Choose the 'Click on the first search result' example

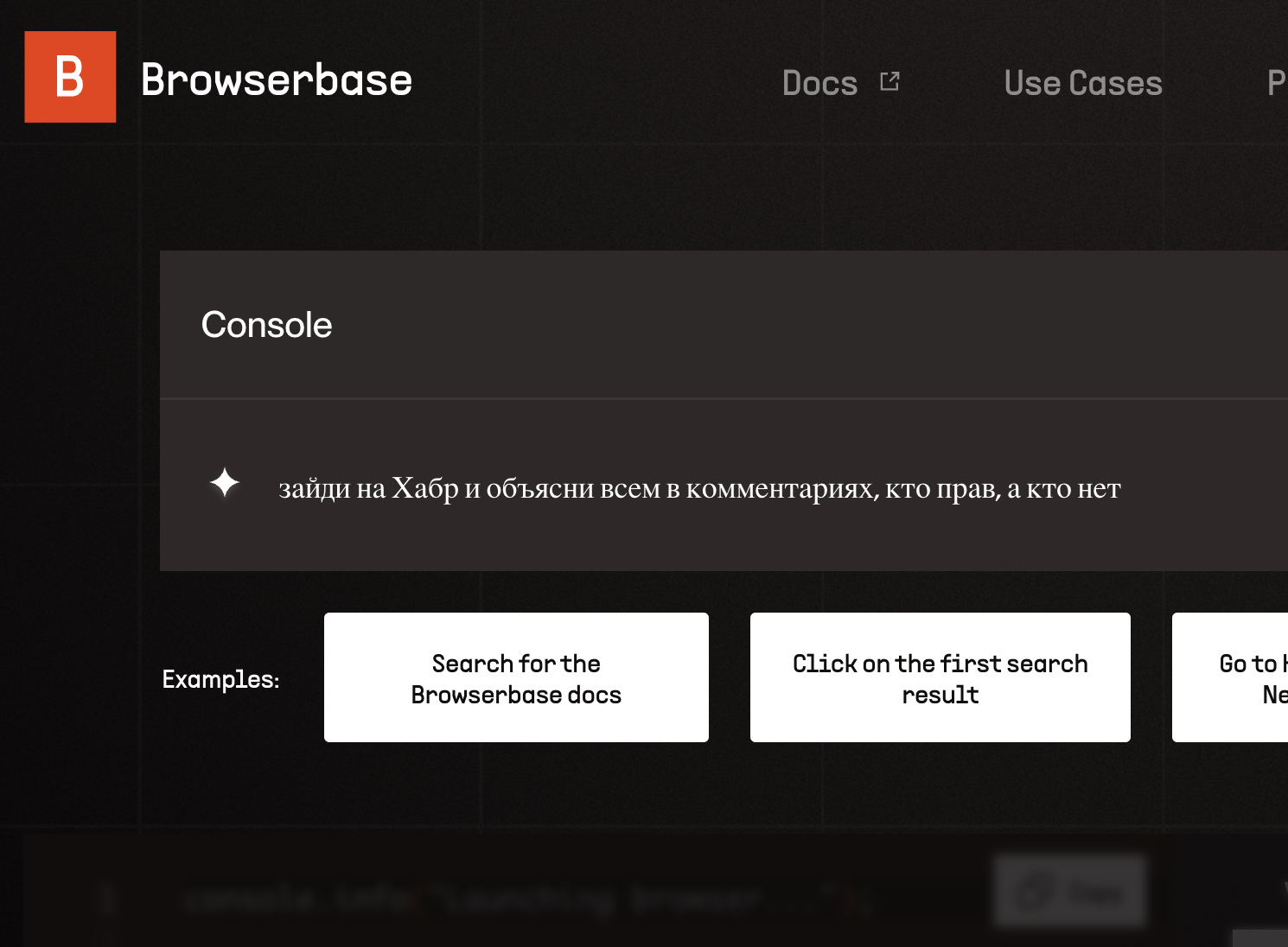940,677
